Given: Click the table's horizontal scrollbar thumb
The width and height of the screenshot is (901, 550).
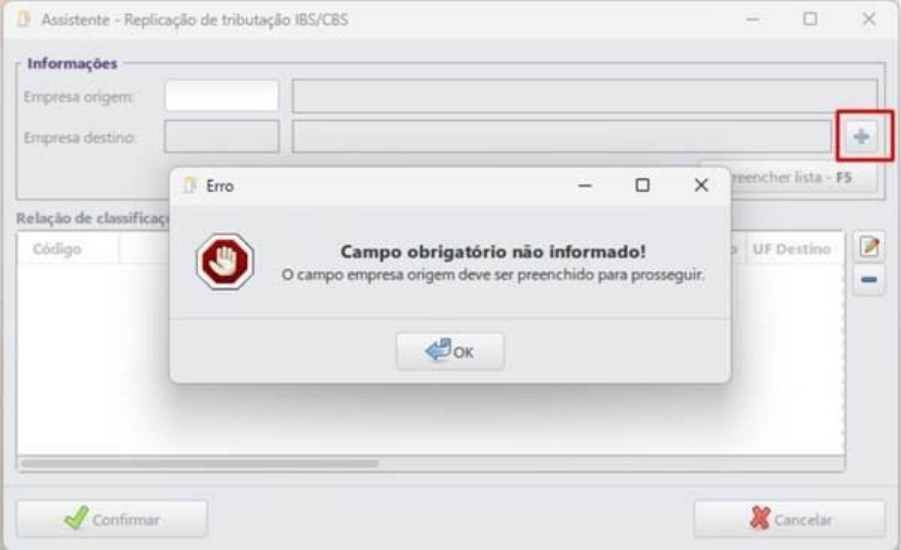Looking at the screenshot, I should pyautogui.click(x=200, y=463).
